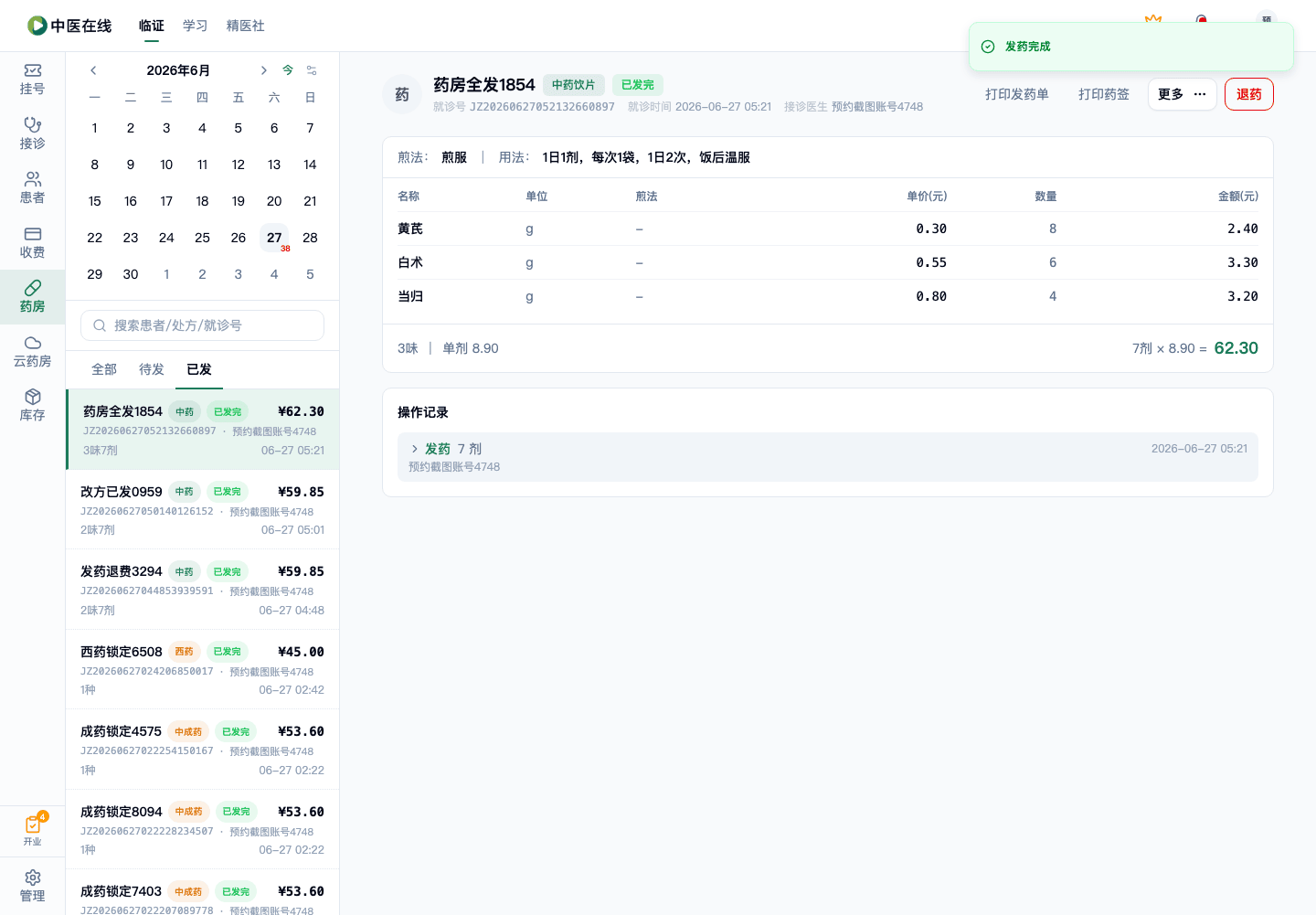Focus the 搜索患者/处方/就诊号 search field
This screenshot has height=915, width=1316.
(x=202, y=325)
